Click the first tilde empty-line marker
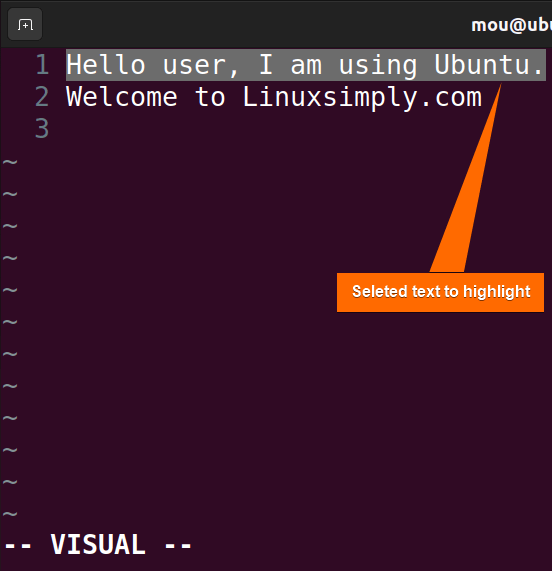The width and height of the screenshot is (552, 571). 10,161
